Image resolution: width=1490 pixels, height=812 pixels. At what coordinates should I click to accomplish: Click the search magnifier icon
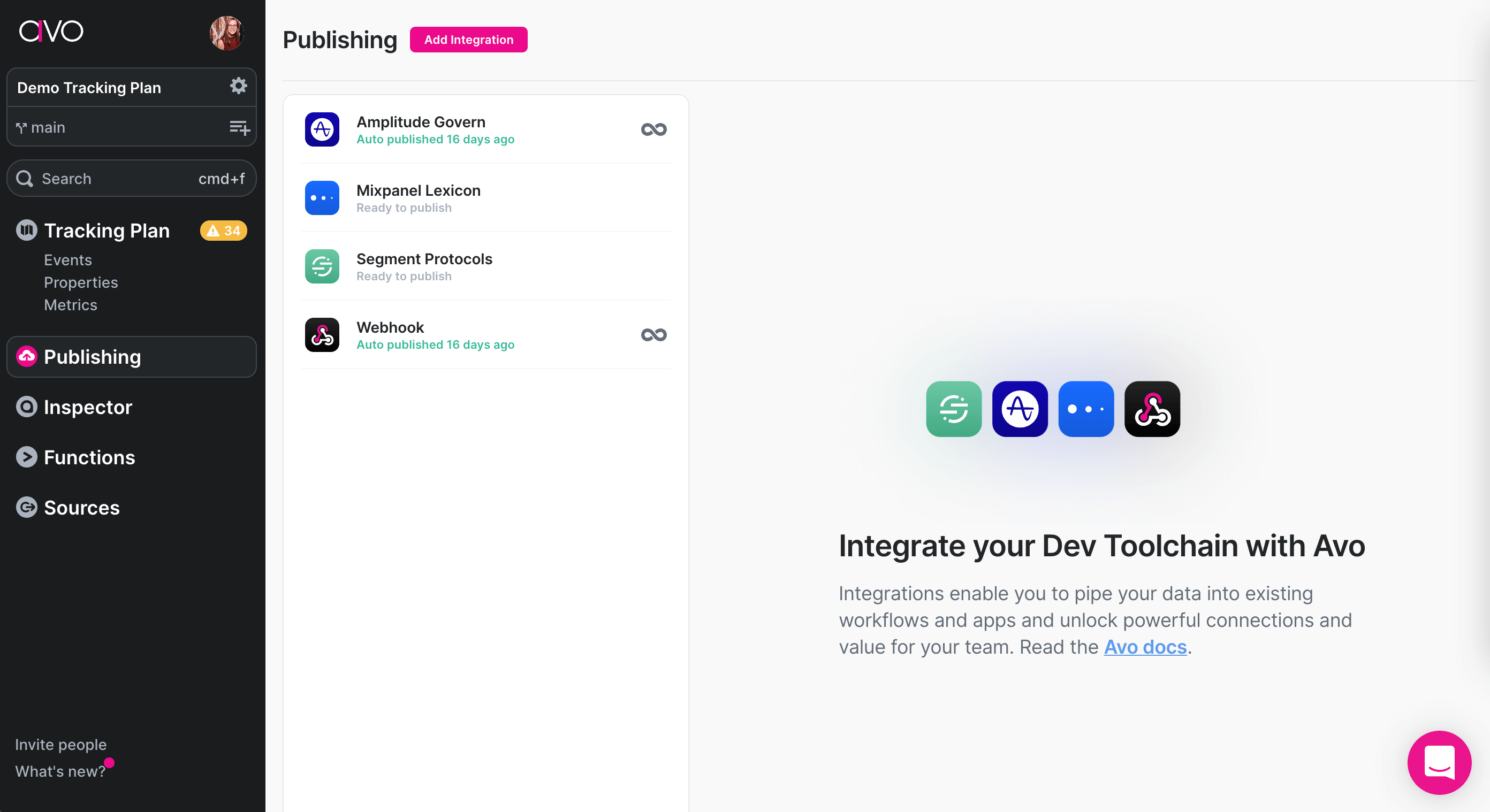click(24, 178)
